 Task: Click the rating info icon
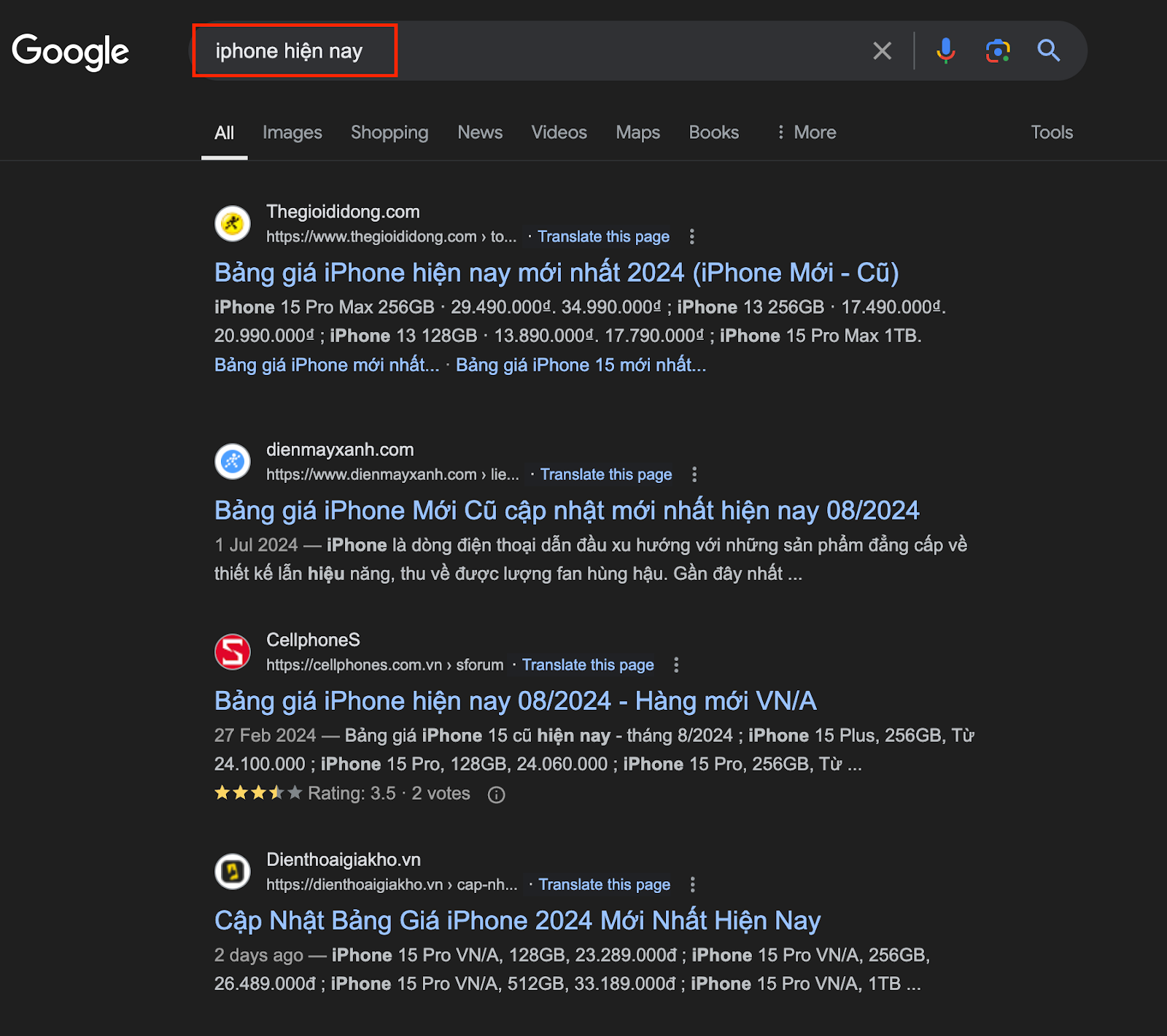[x=496, y=795]
